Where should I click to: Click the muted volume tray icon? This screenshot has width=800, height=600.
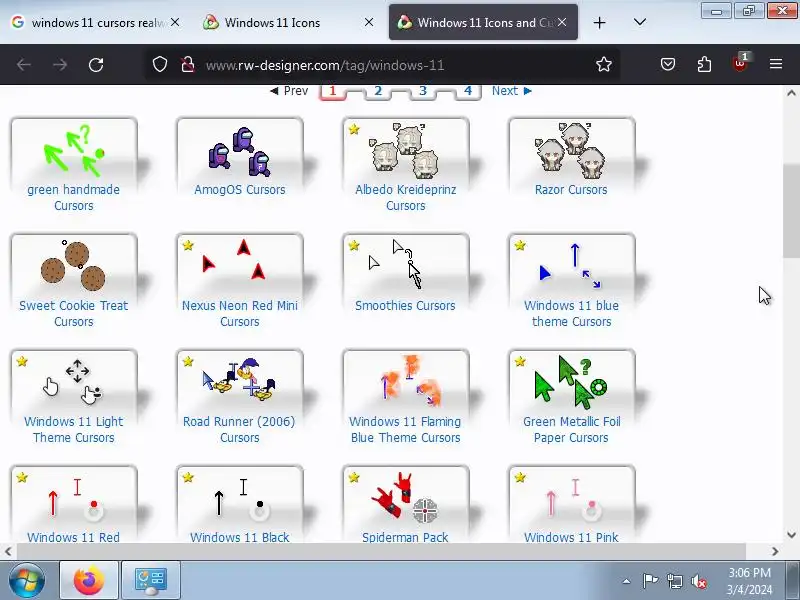tap(699, 581)
